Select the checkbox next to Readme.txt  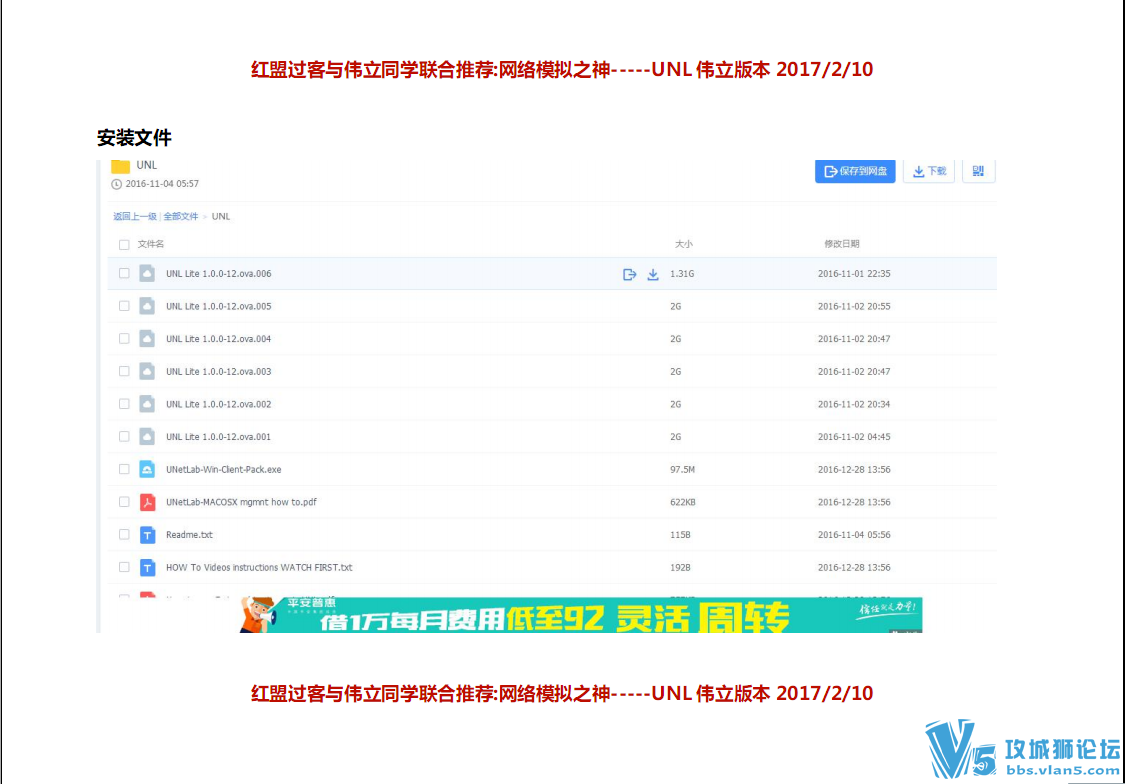(x=124, y=534)
